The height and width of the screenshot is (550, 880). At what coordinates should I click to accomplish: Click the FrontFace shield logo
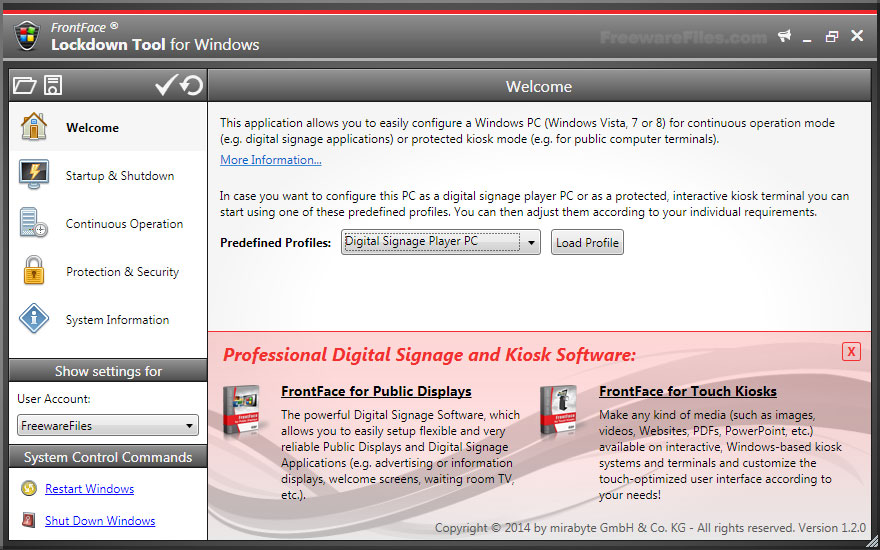27,36
